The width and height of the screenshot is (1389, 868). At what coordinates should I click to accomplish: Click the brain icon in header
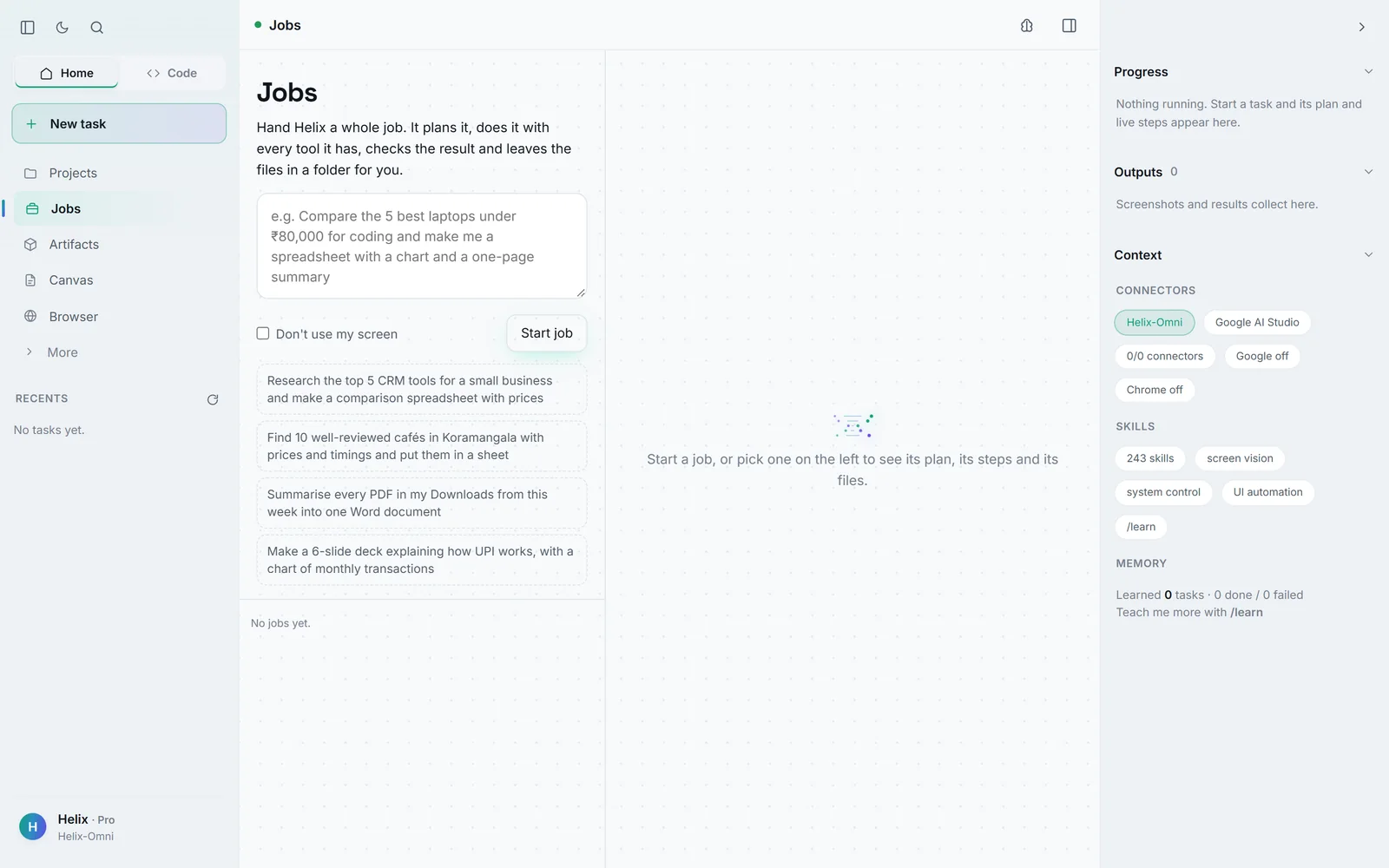point(1026,25)
